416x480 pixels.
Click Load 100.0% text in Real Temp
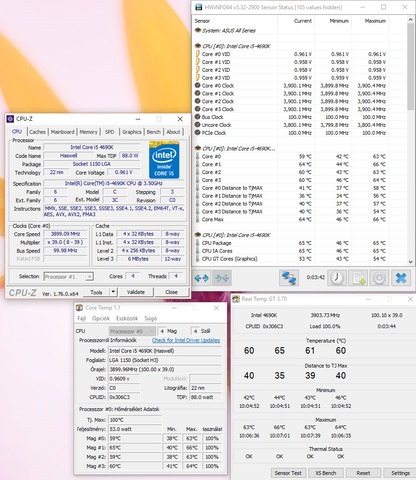(x=325, y=326)
